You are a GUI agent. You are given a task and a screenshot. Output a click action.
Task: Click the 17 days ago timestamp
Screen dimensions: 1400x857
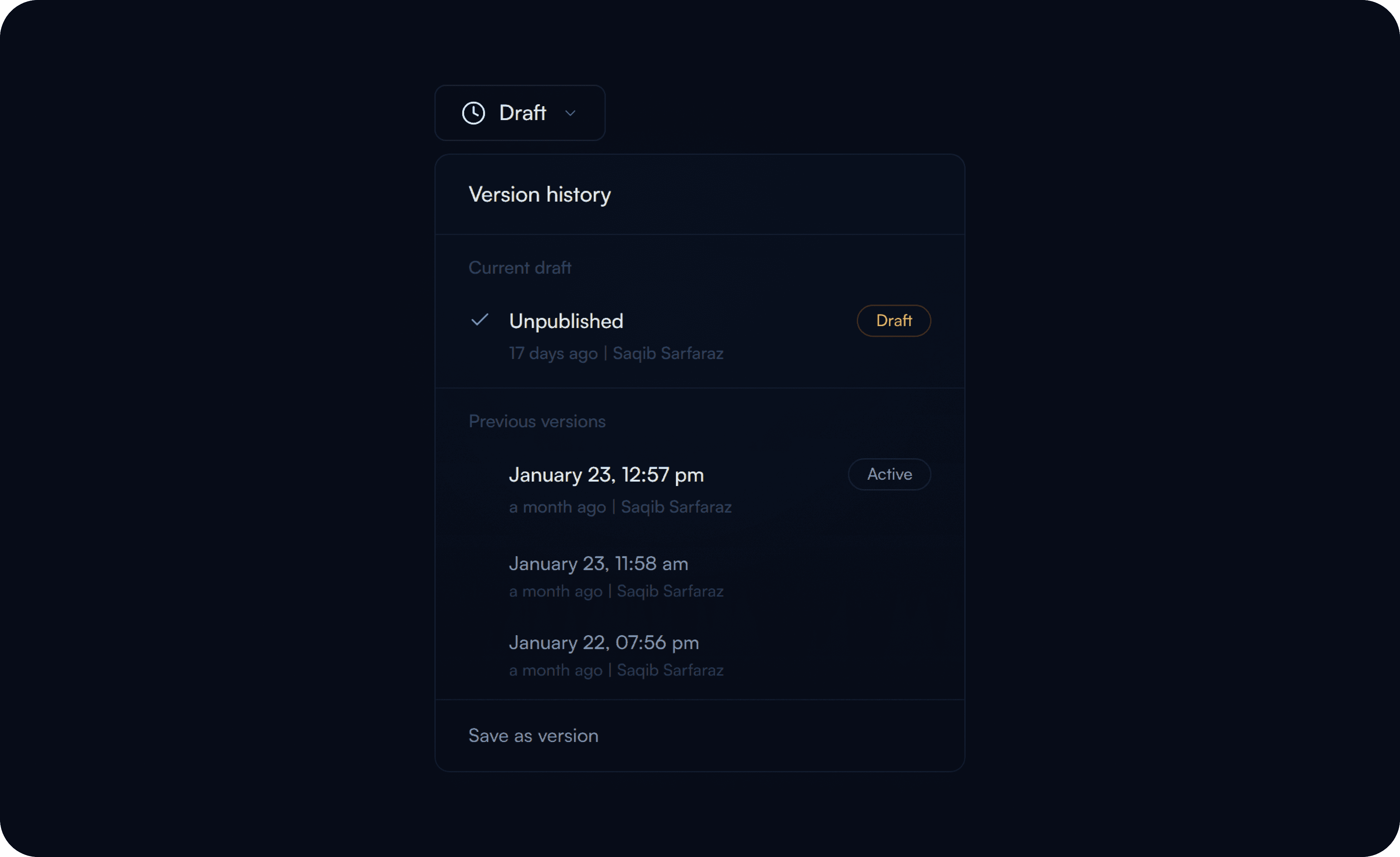click(x=553, y=353)
